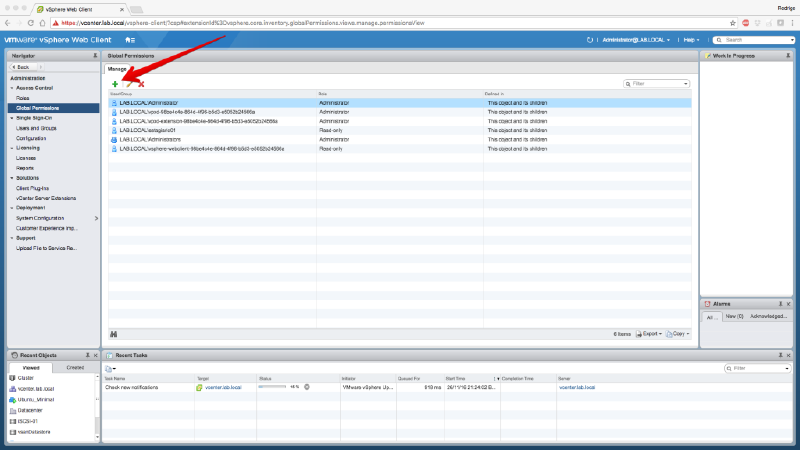800x450 pixels.
Task: Select the Acknowledged alarms tab
Action: 769,316
